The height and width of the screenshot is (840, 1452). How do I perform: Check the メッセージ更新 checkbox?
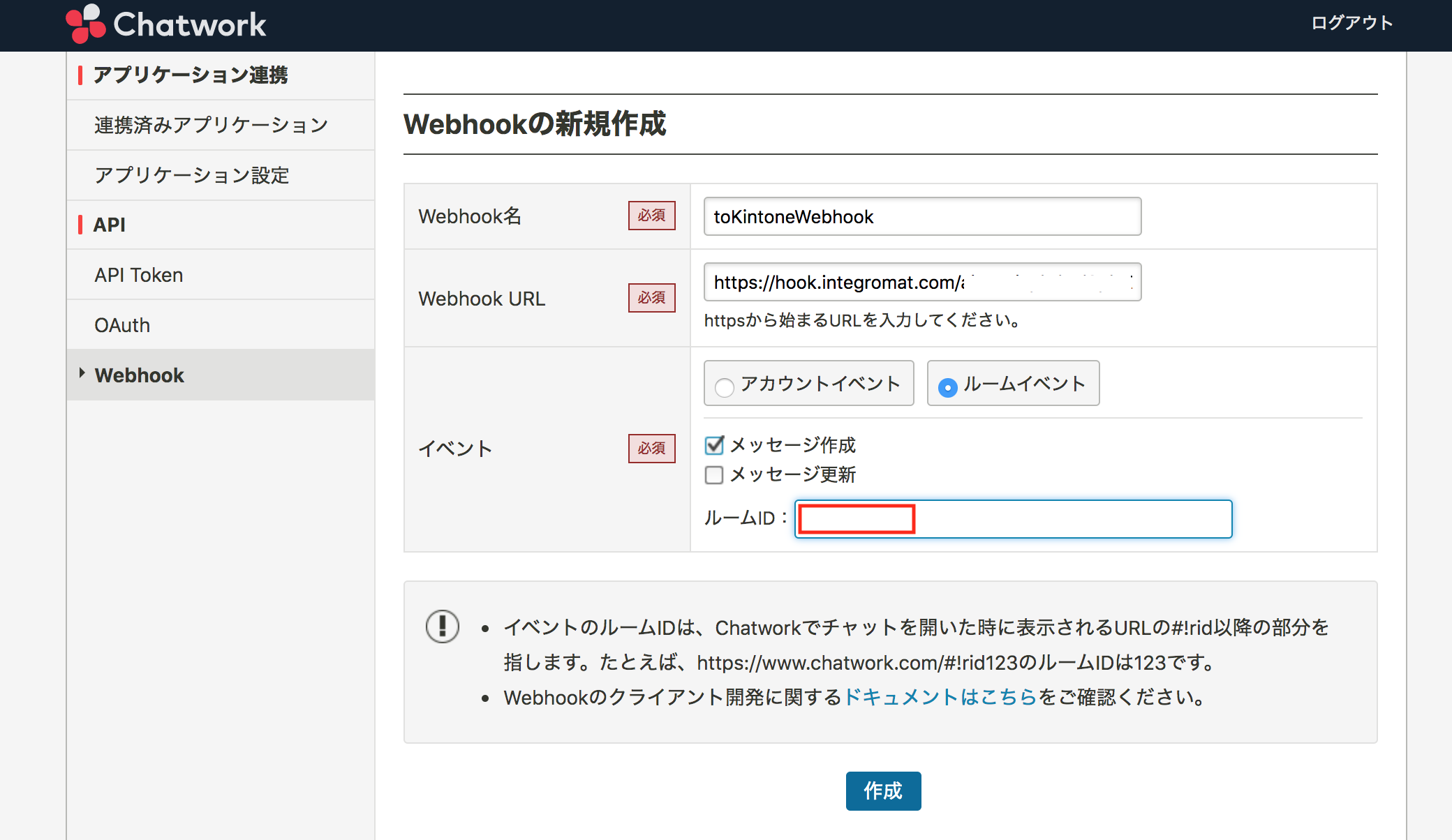coord(714,475)
